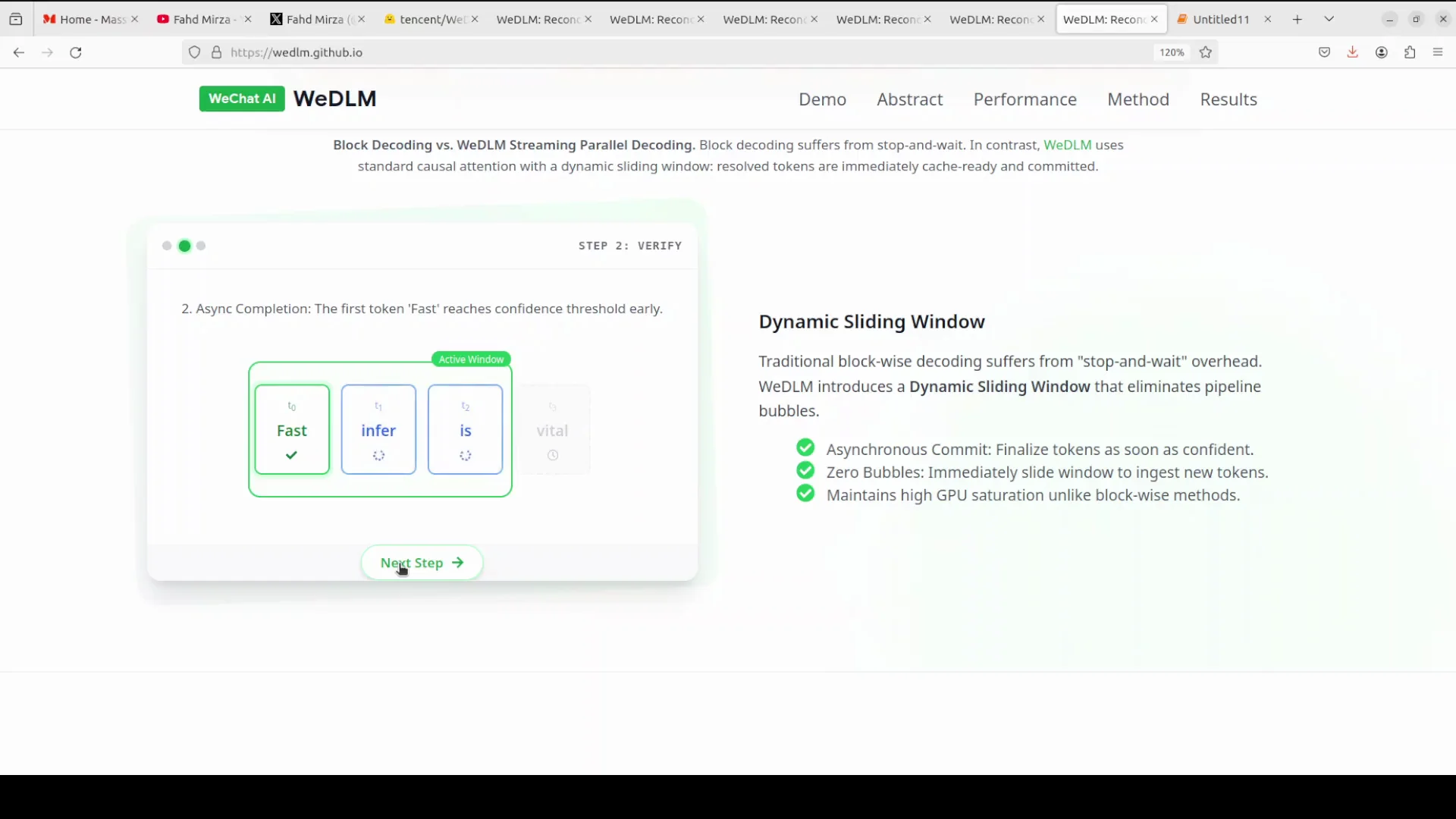
Task: Click the Fast token card
Action: coord(292,429)
